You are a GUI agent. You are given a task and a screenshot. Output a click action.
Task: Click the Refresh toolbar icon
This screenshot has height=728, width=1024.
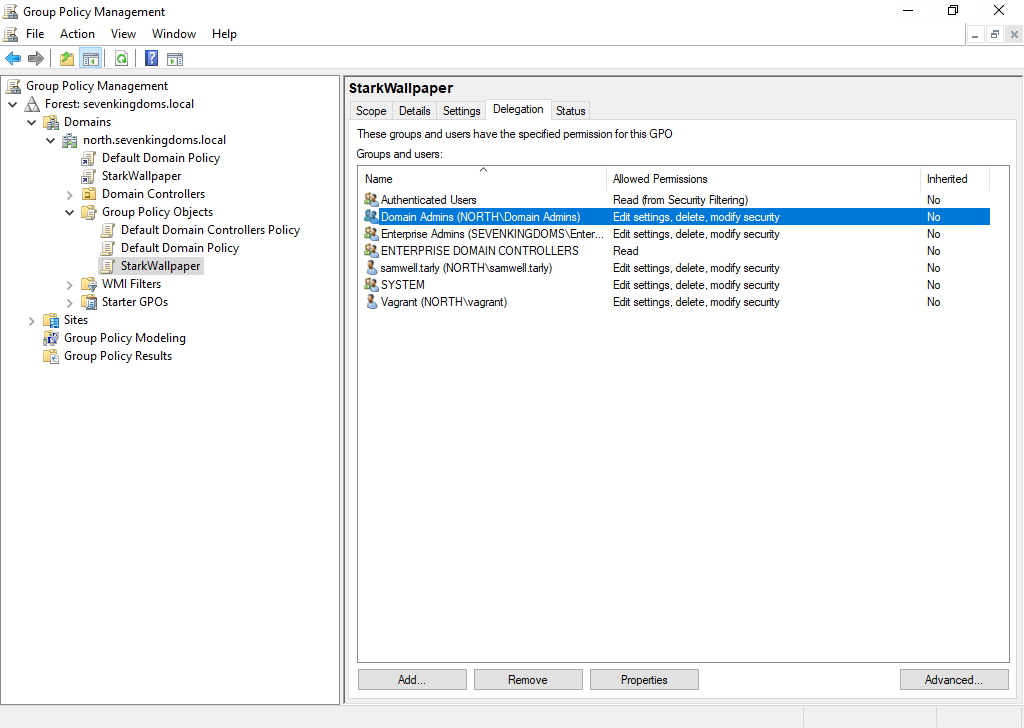click(x=121, y=58)
